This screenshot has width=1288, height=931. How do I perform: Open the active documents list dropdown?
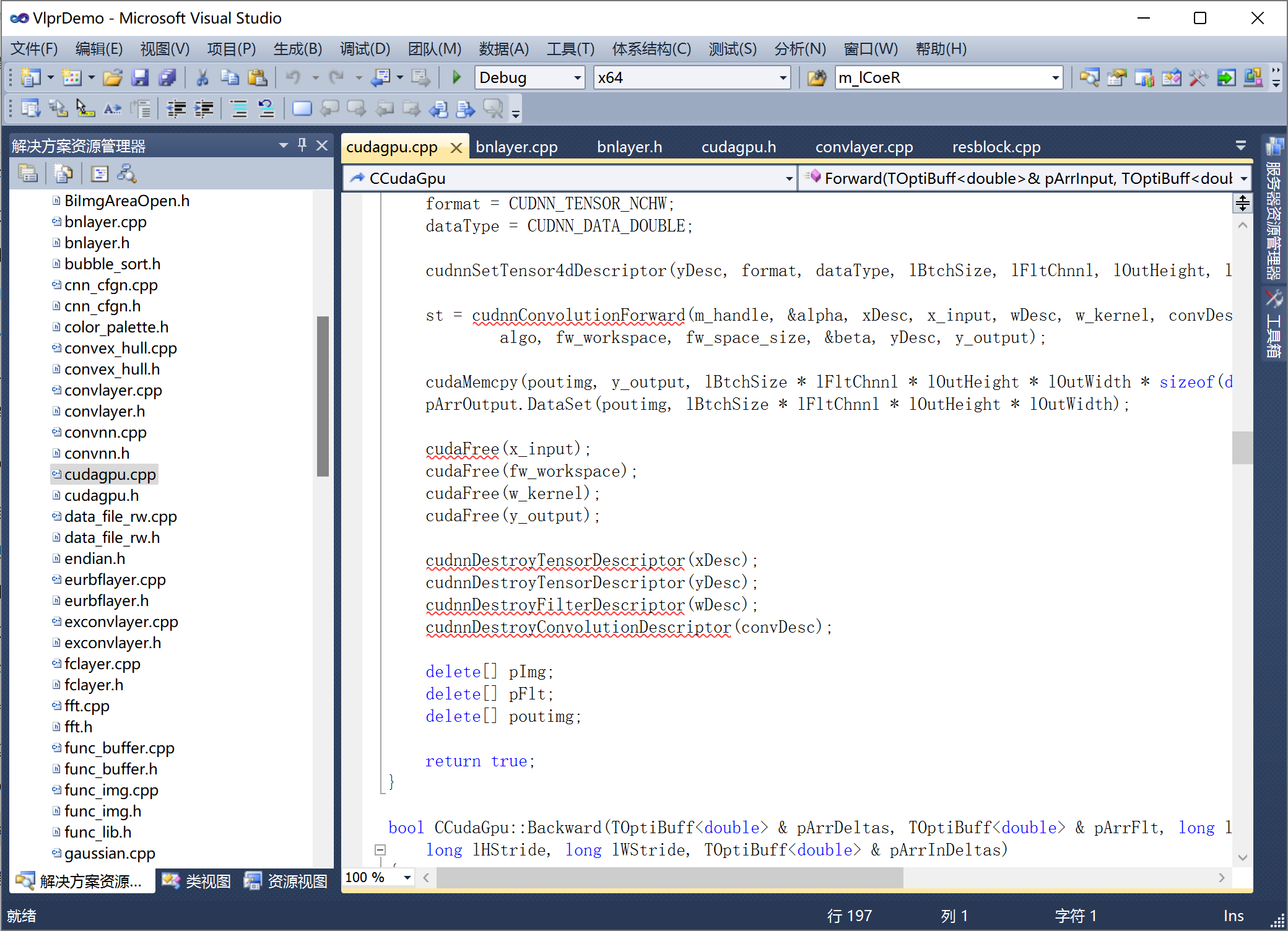(x=1240, y=146)
